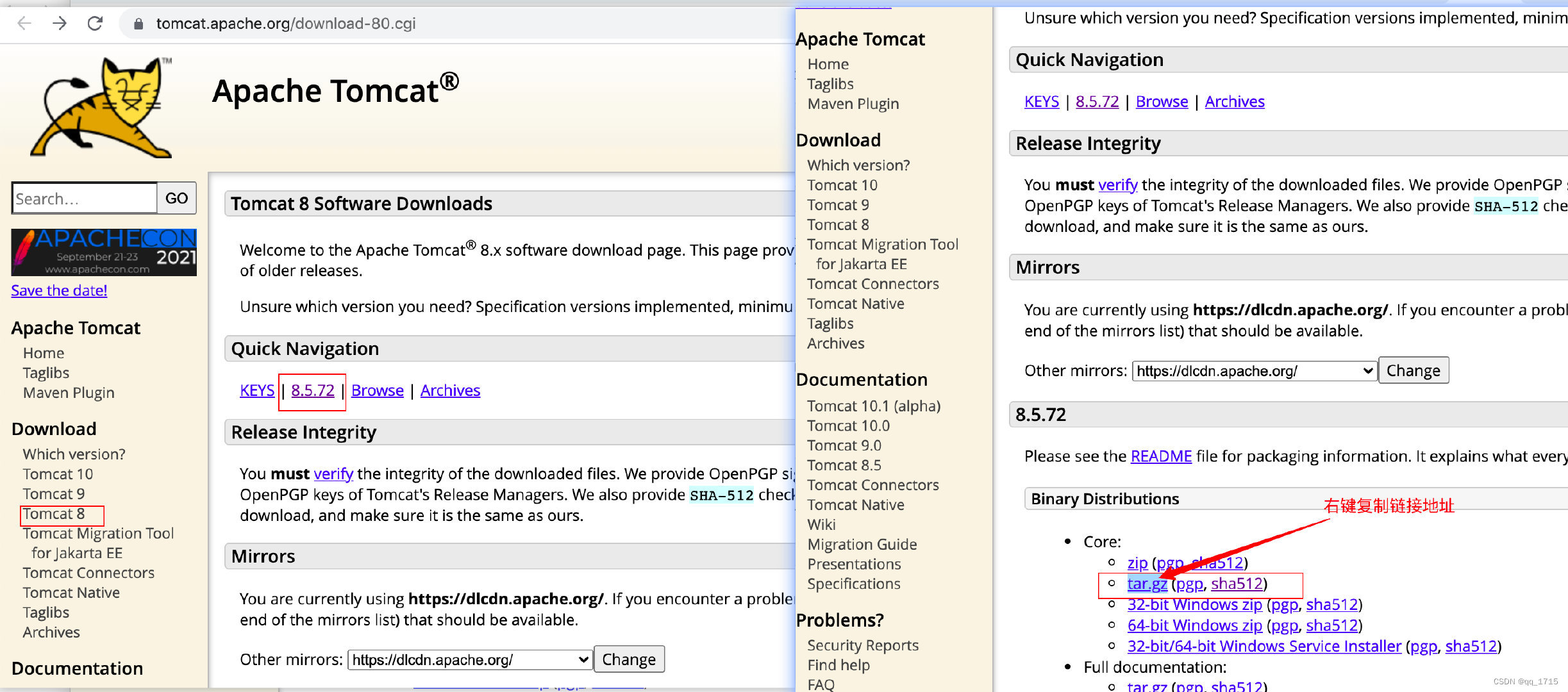Click the ApacheCon 2021 banner image
1568x692 pixels.
pos(103,252)
